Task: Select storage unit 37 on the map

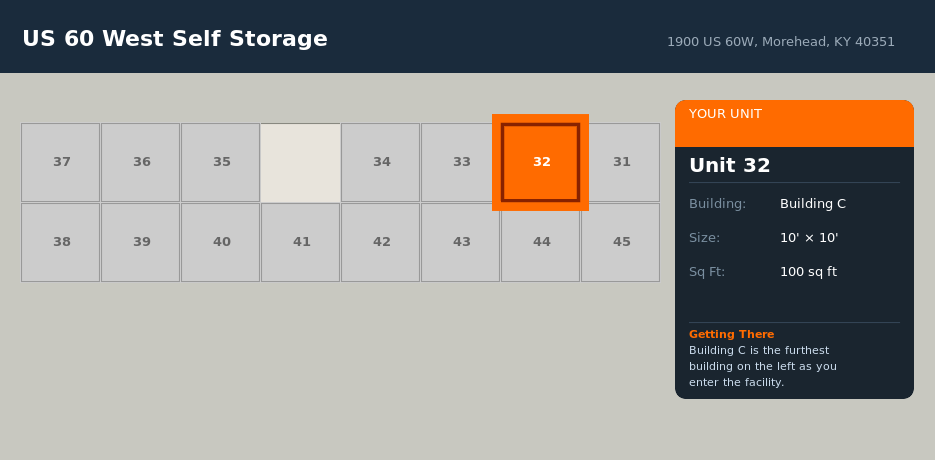Action: 60,162
